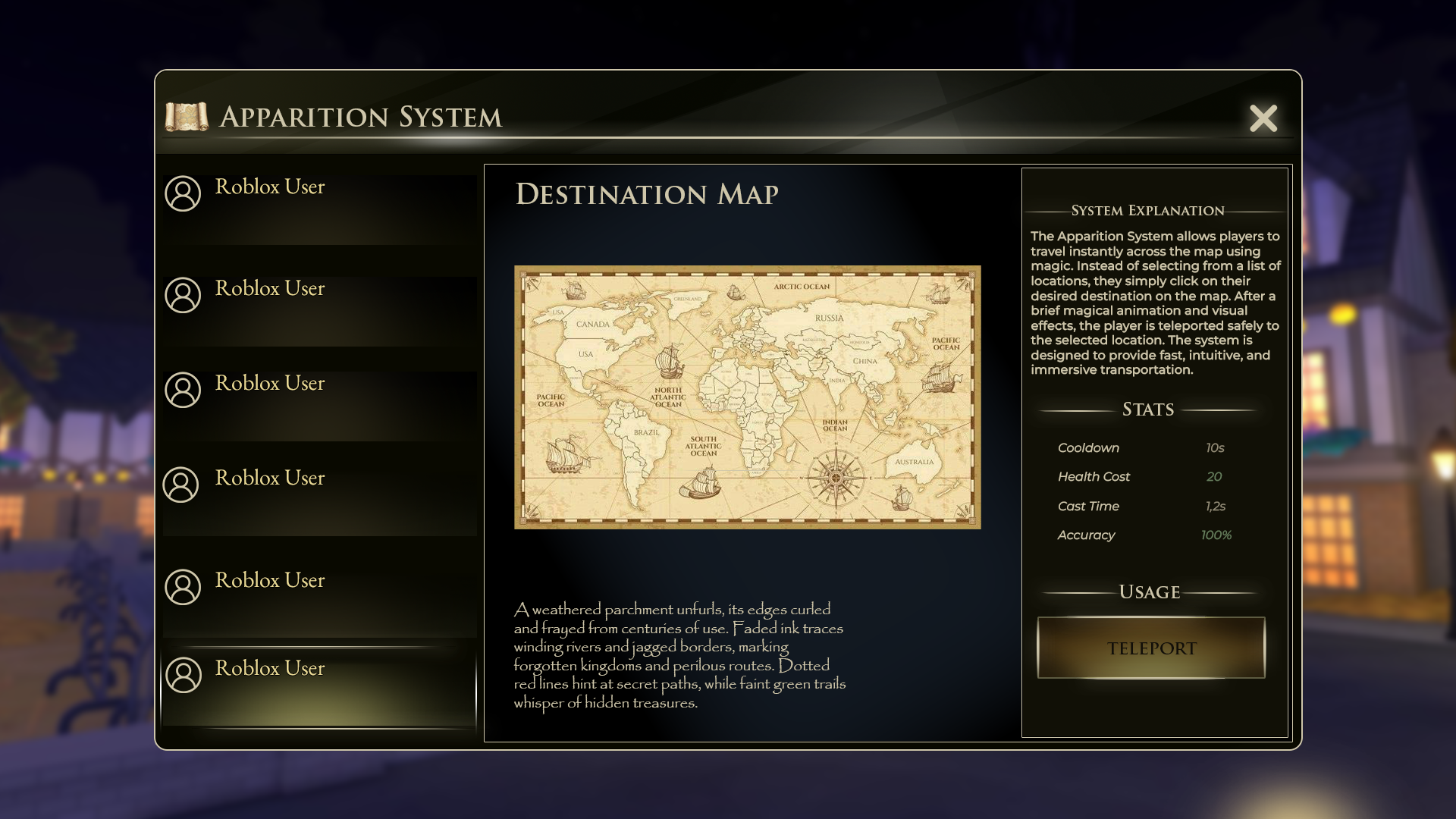Click the Apparition System title text
The height and width of the screenshot is (819, 1456).
point(361,118)
